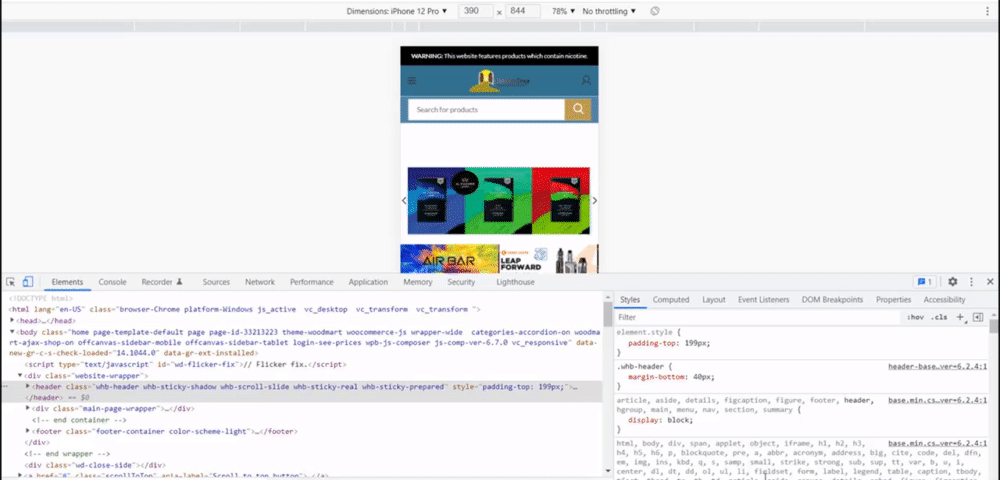Click the Leap Forward banner image
Image resolution: width=1000 pixels, height=480 pixels.
coord(549,259)
